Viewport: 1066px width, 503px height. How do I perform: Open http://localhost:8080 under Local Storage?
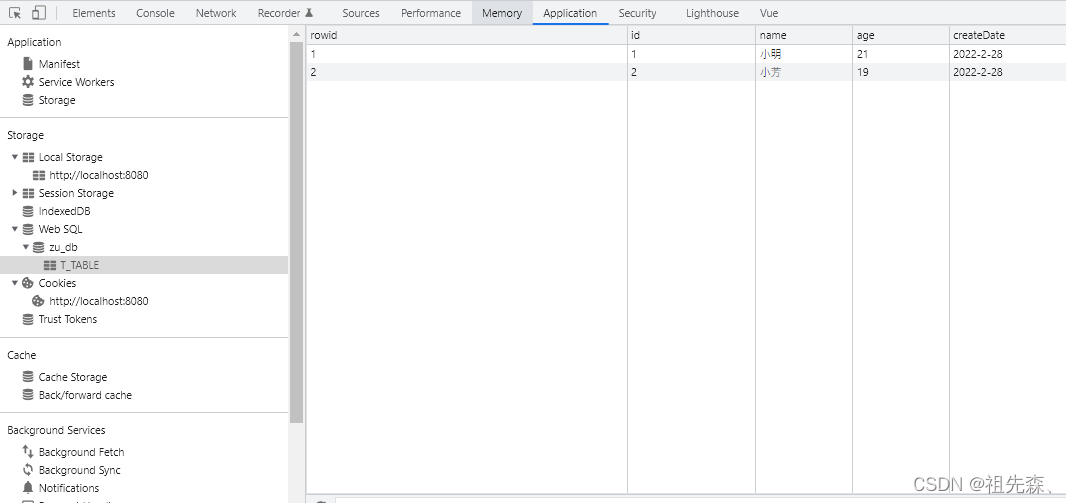click(x=99, y=175)
